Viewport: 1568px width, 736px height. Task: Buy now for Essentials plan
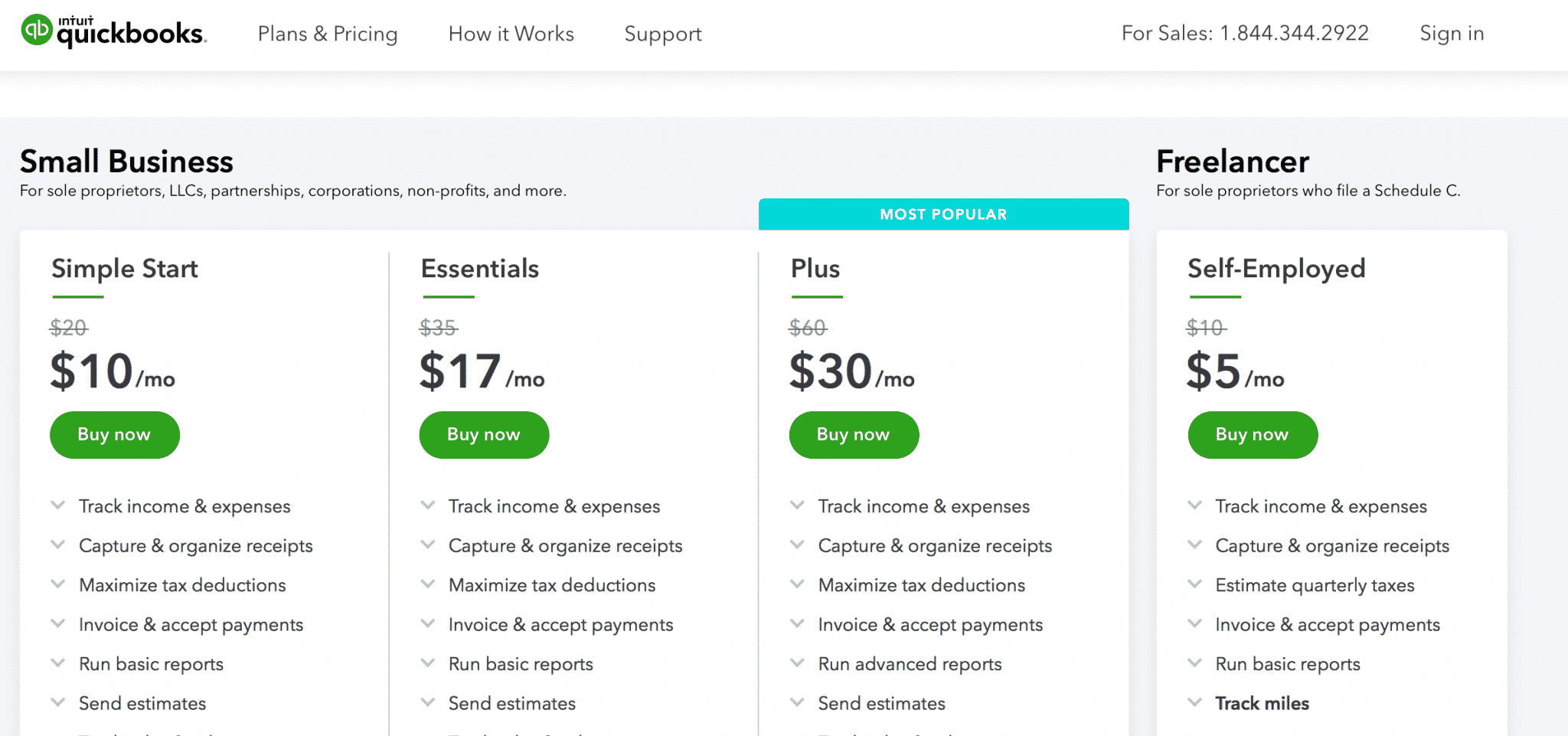484,435
